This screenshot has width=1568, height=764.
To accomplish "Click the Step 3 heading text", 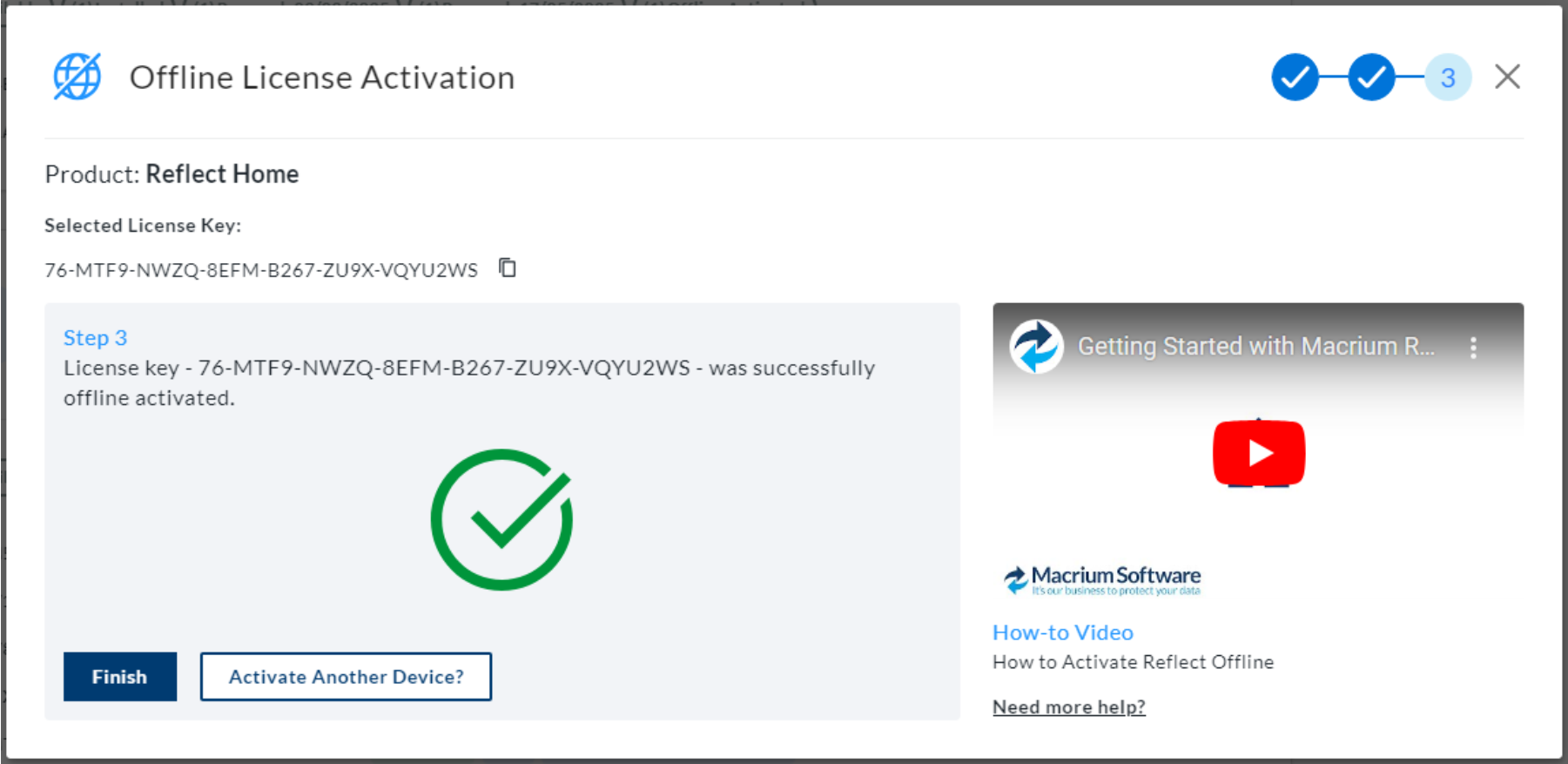I will (96, 338).
